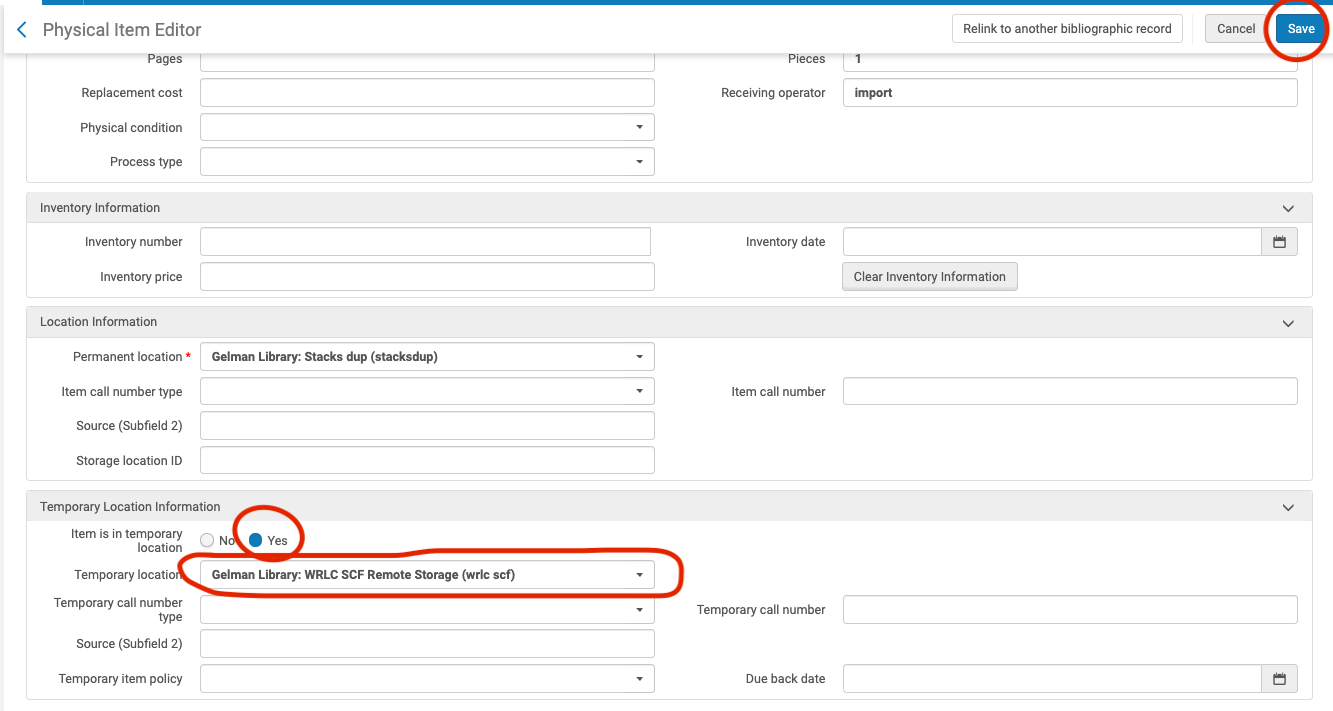Open the Item call number type dropdown
The height and width of the screenshot is (711, 1333).
(427, 392)
